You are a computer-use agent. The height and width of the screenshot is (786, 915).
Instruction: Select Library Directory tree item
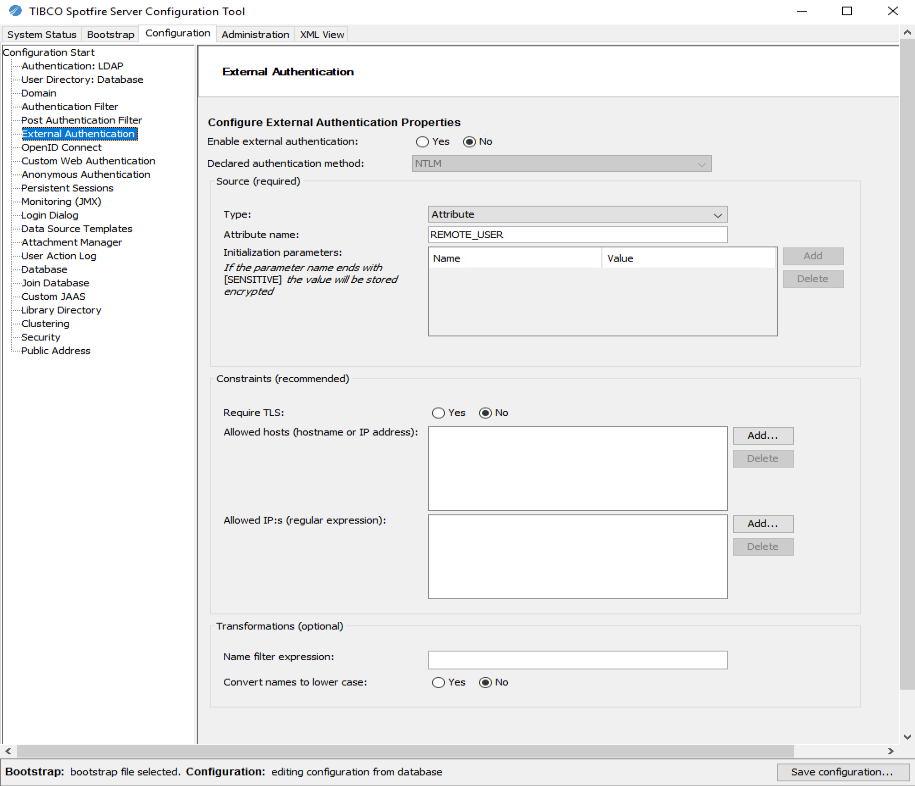coord(61,310)
